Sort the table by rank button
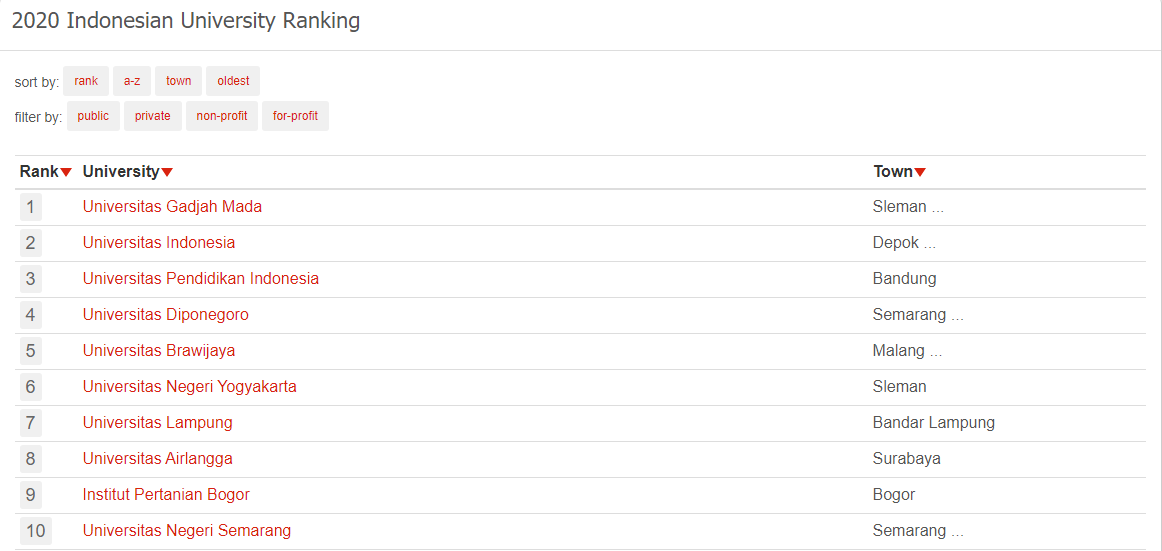1162x551 pixels. [x=86, y=81]
